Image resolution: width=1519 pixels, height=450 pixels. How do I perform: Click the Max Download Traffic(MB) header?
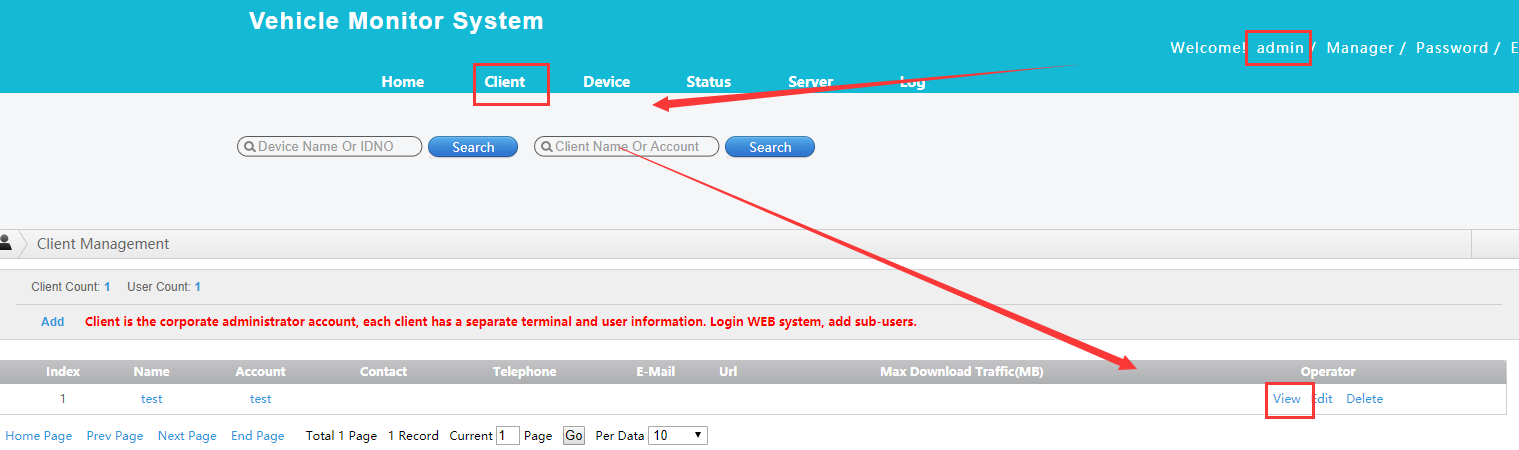click(x=962, y=372)
